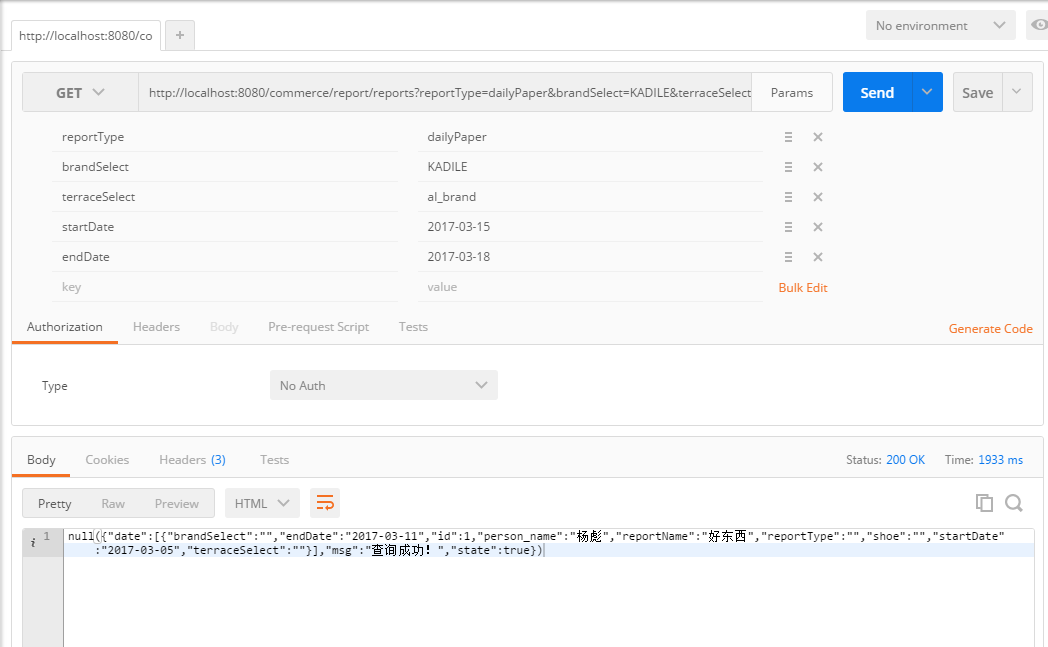Screen dimensions: 1048x647
Task: Open the Pre-request Script tab
Action: click(x=318, y=327)
